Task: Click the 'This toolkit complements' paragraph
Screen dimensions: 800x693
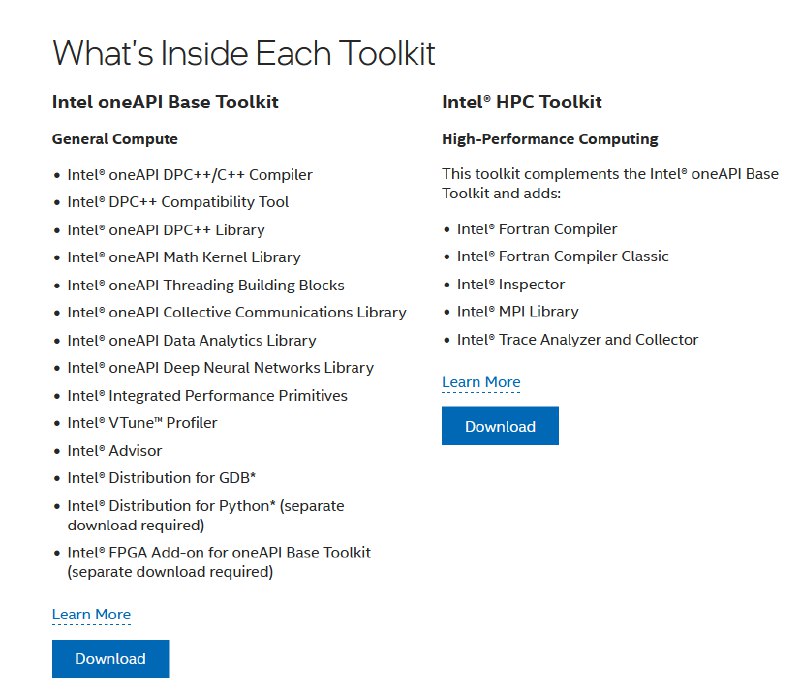Action: click(x=610, y=184)
